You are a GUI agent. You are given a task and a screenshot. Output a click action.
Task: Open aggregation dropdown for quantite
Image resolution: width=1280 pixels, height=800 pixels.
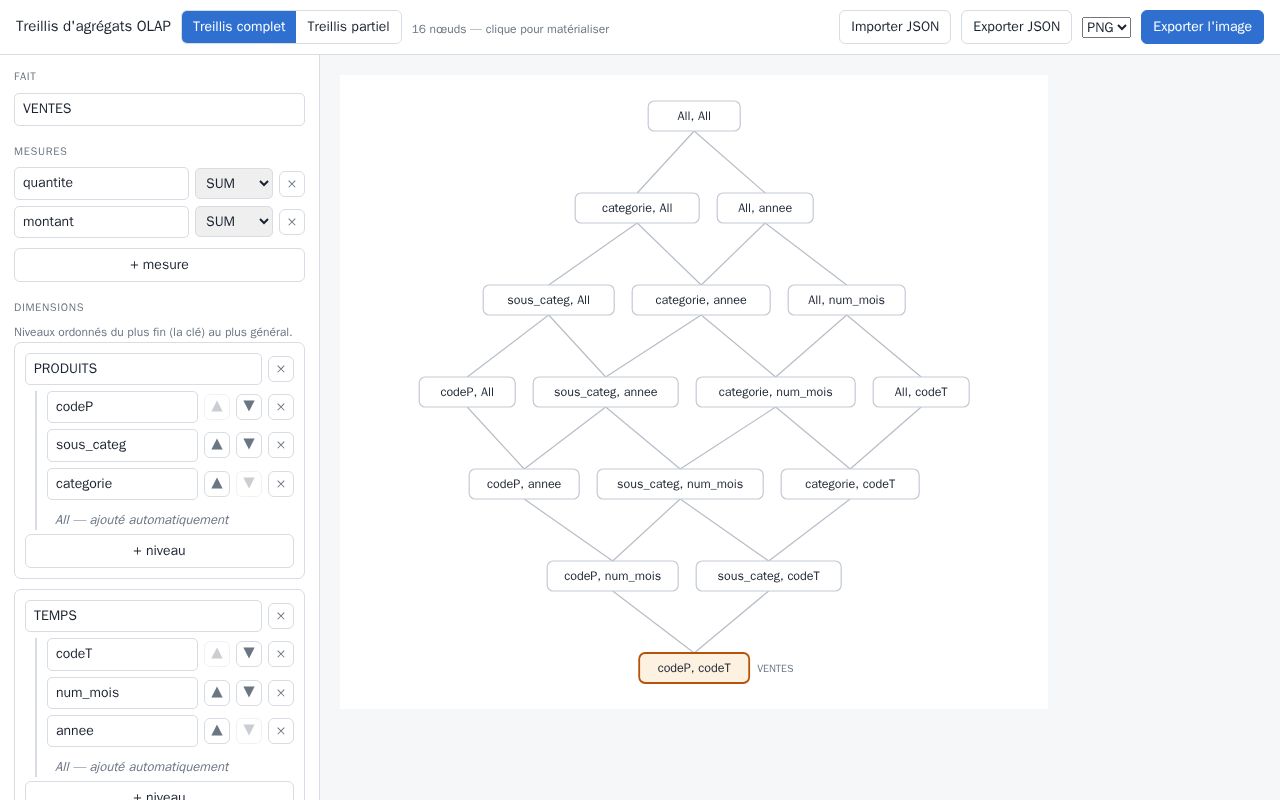[x=234, y=184]
